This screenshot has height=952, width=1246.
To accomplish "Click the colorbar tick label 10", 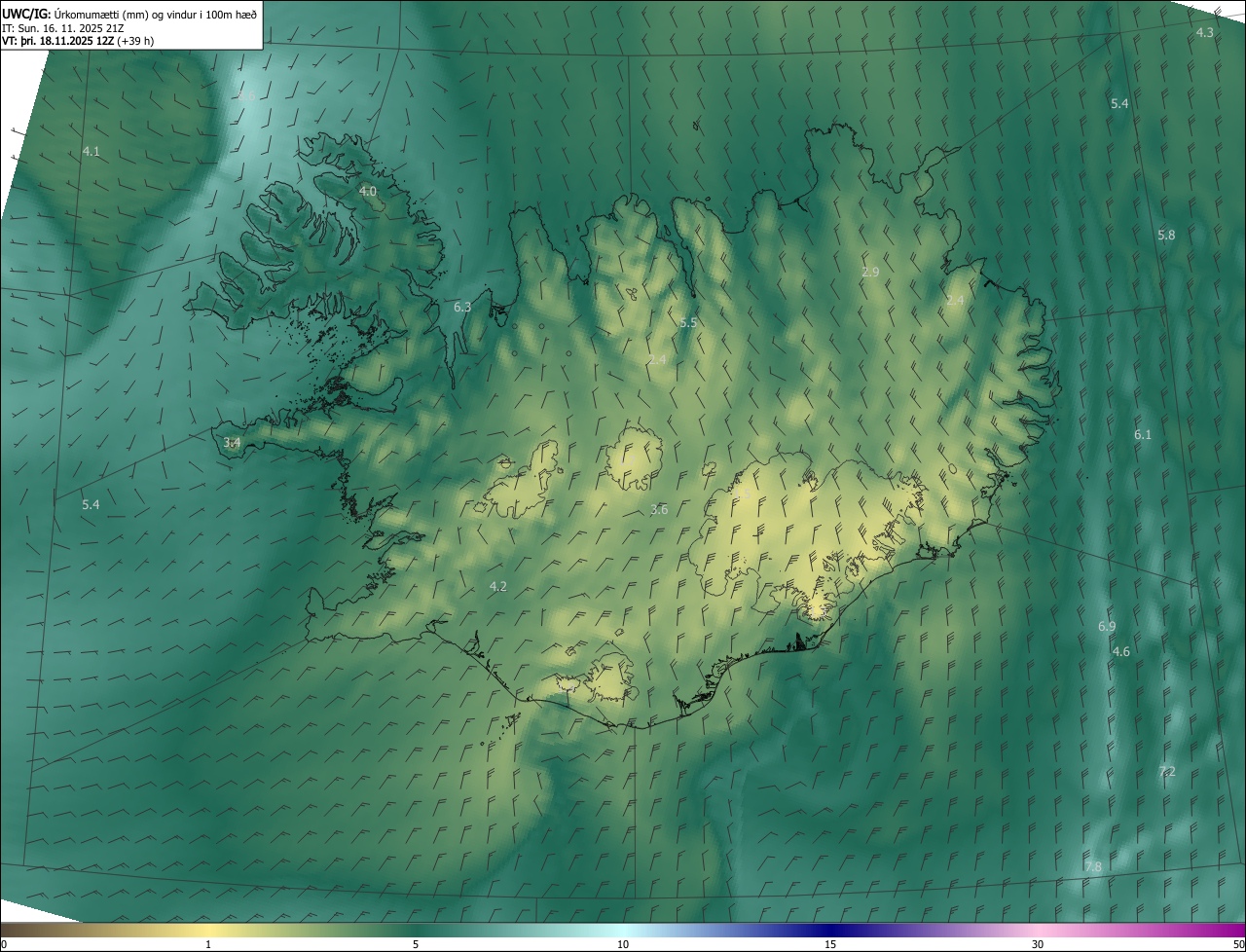I will [623, 944].
